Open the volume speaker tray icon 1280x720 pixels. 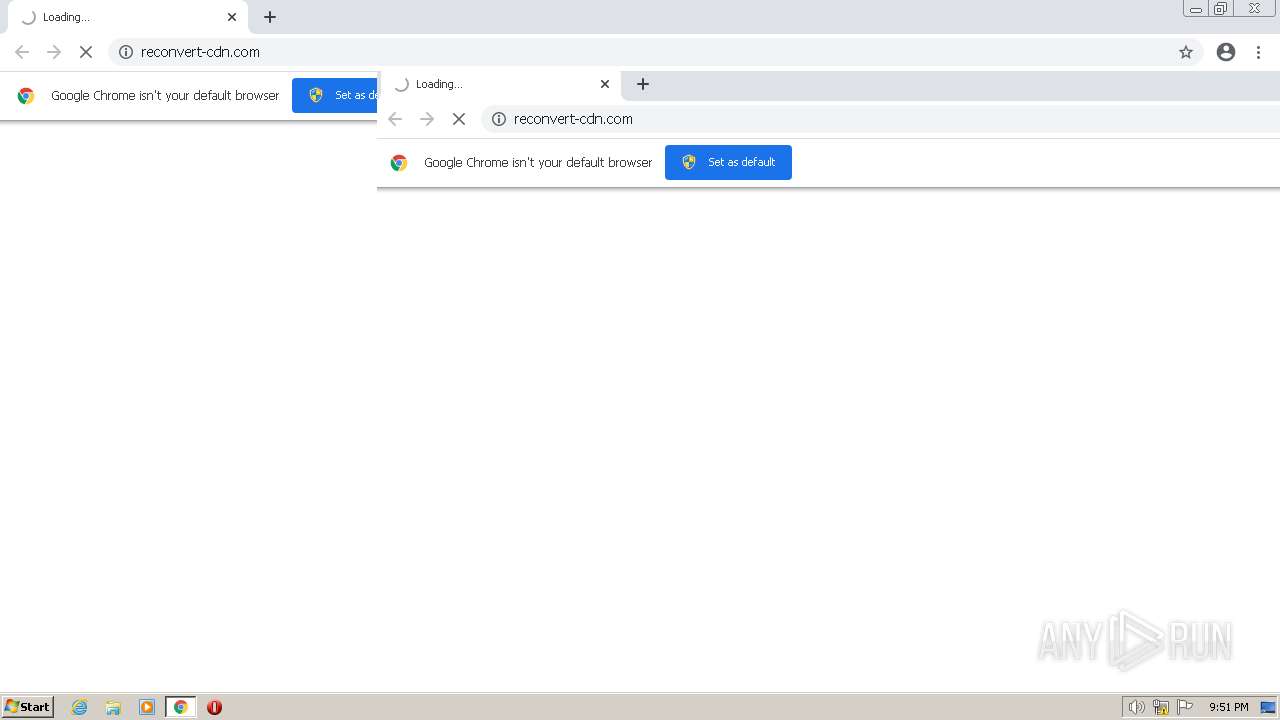click(x=1136, y=707)
